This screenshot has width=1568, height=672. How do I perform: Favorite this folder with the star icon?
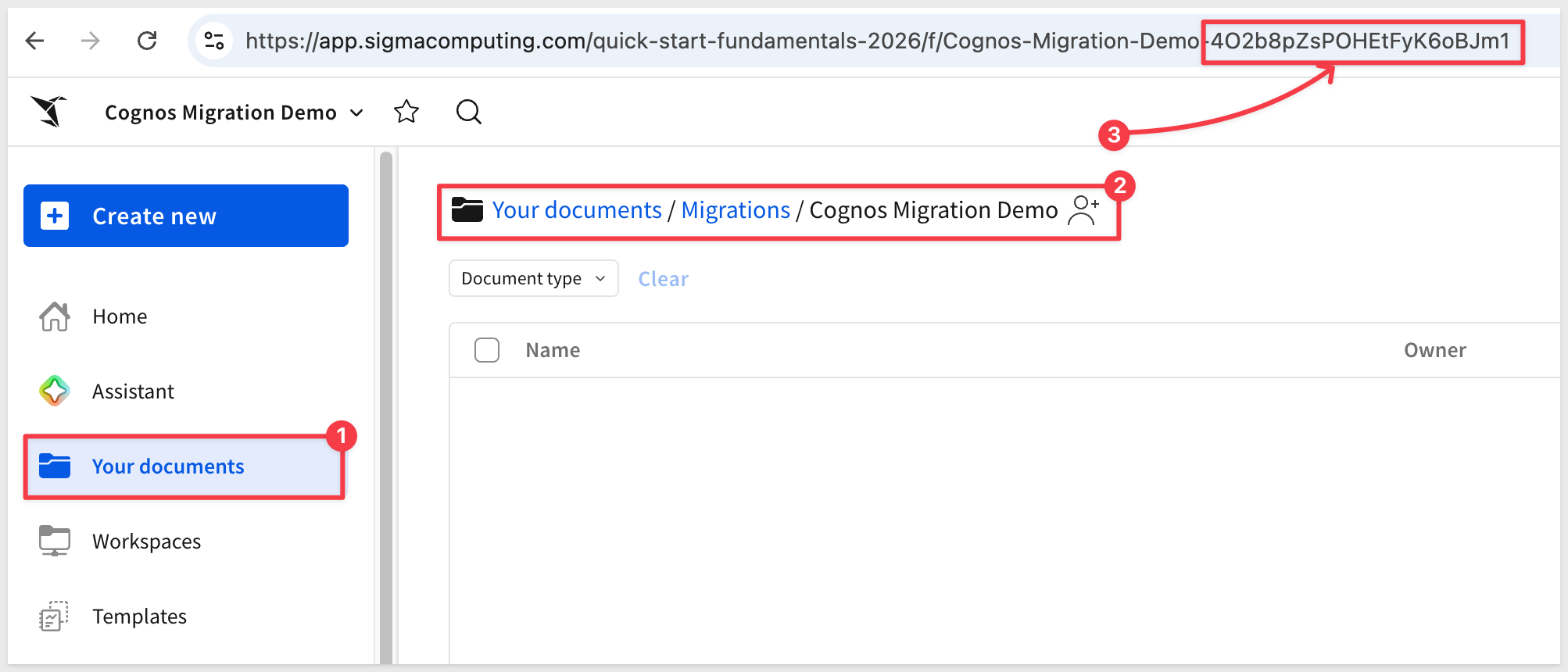[x=406, y=112]
